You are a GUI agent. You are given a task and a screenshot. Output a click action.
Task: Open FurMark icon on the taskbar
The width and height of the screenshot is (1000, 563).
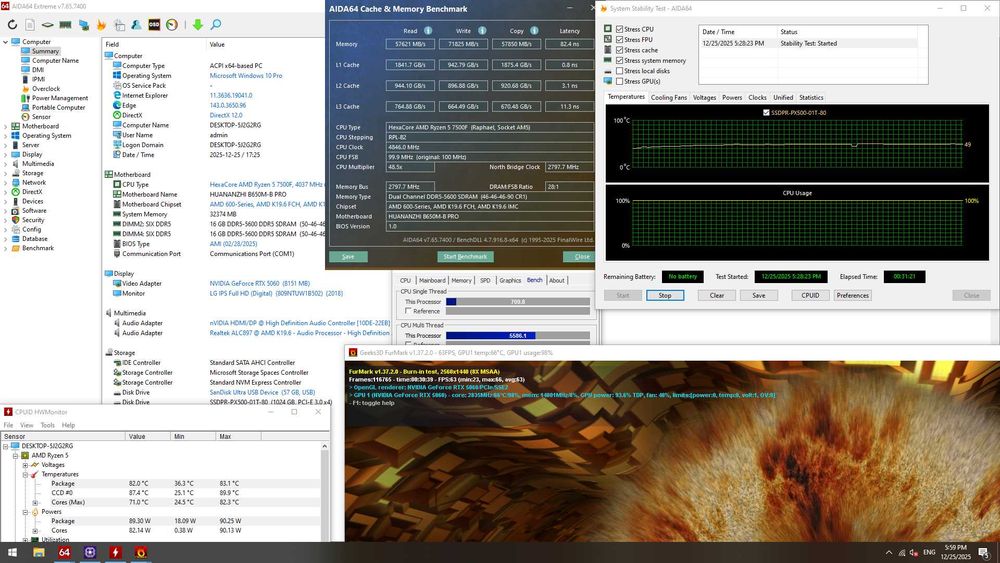[x=141, y=552]
